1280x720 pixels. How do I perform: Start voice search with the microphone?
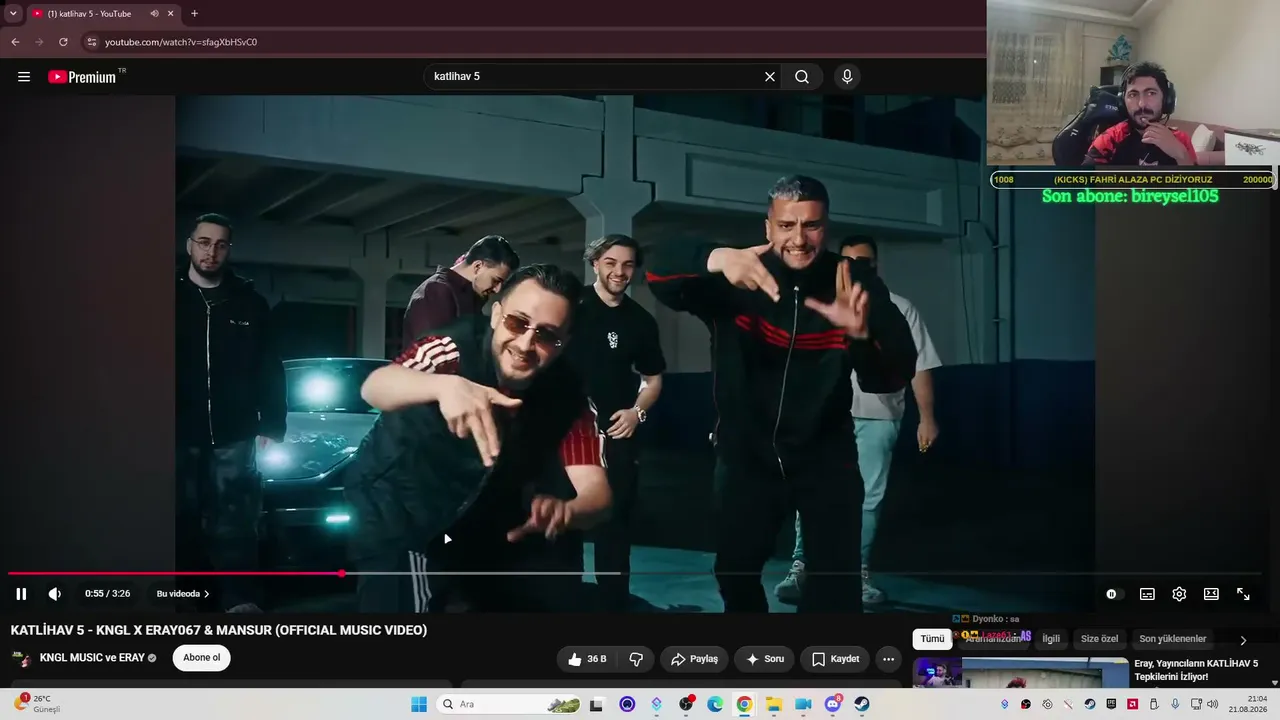click(x=847, y=77)
